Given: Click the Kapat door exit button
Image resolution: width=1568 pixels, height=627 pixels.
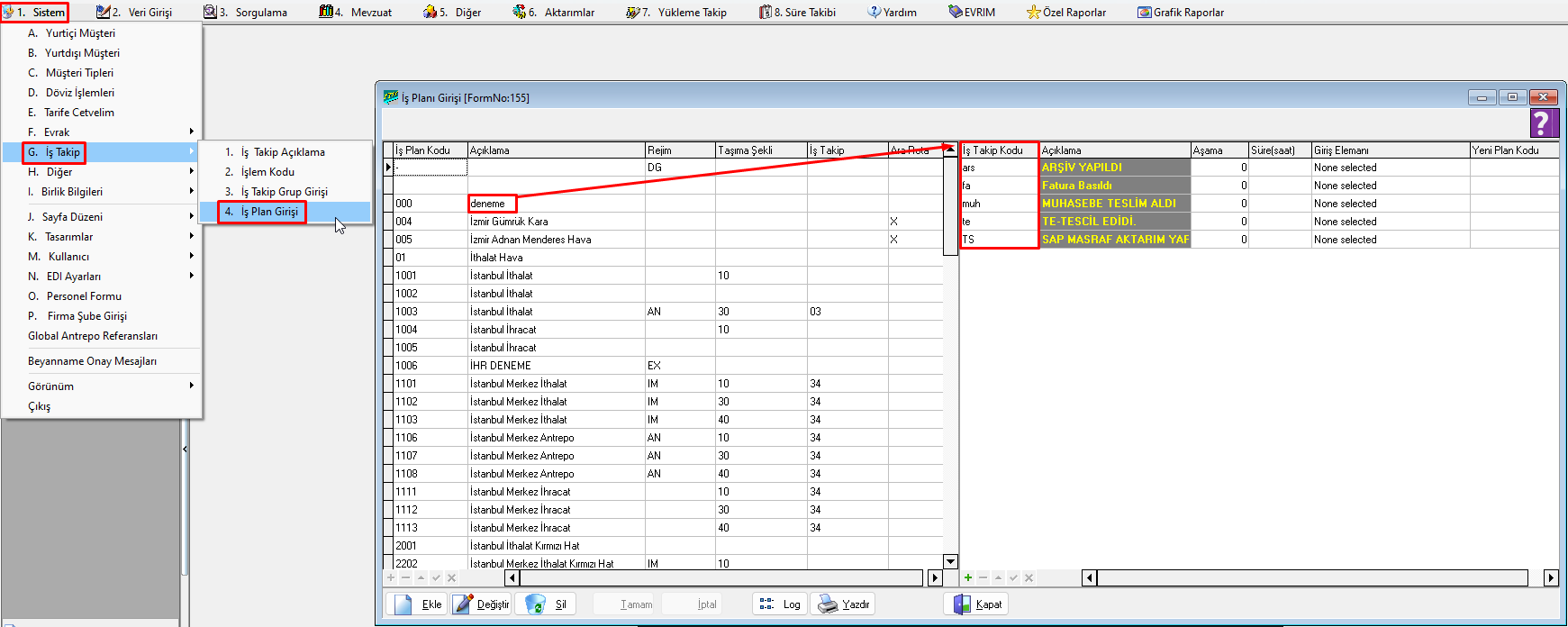Looking at the screenshot, I should (x=976, y=604).
